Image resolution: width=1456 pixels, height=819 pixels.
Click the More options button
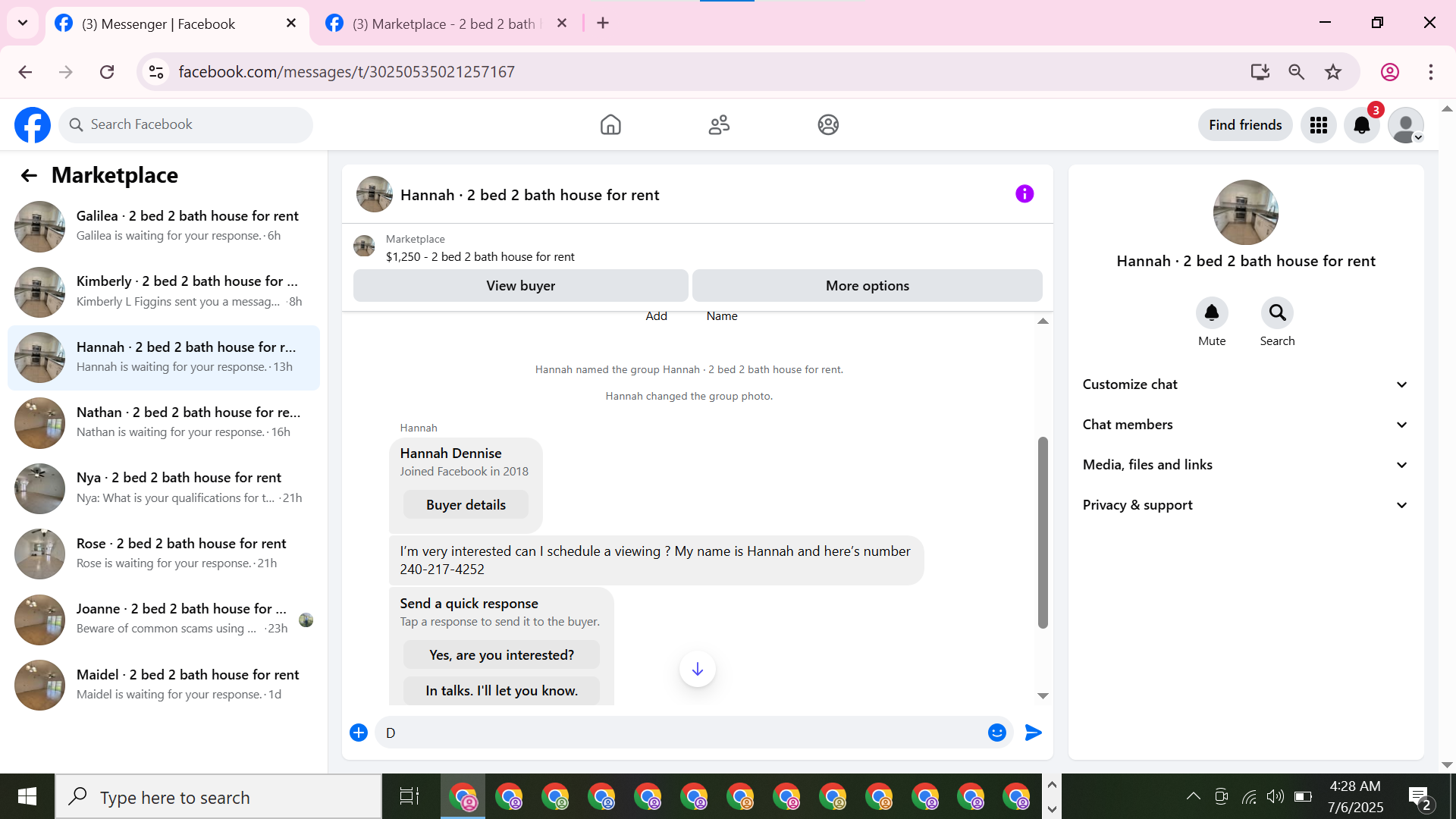[868, 286]
